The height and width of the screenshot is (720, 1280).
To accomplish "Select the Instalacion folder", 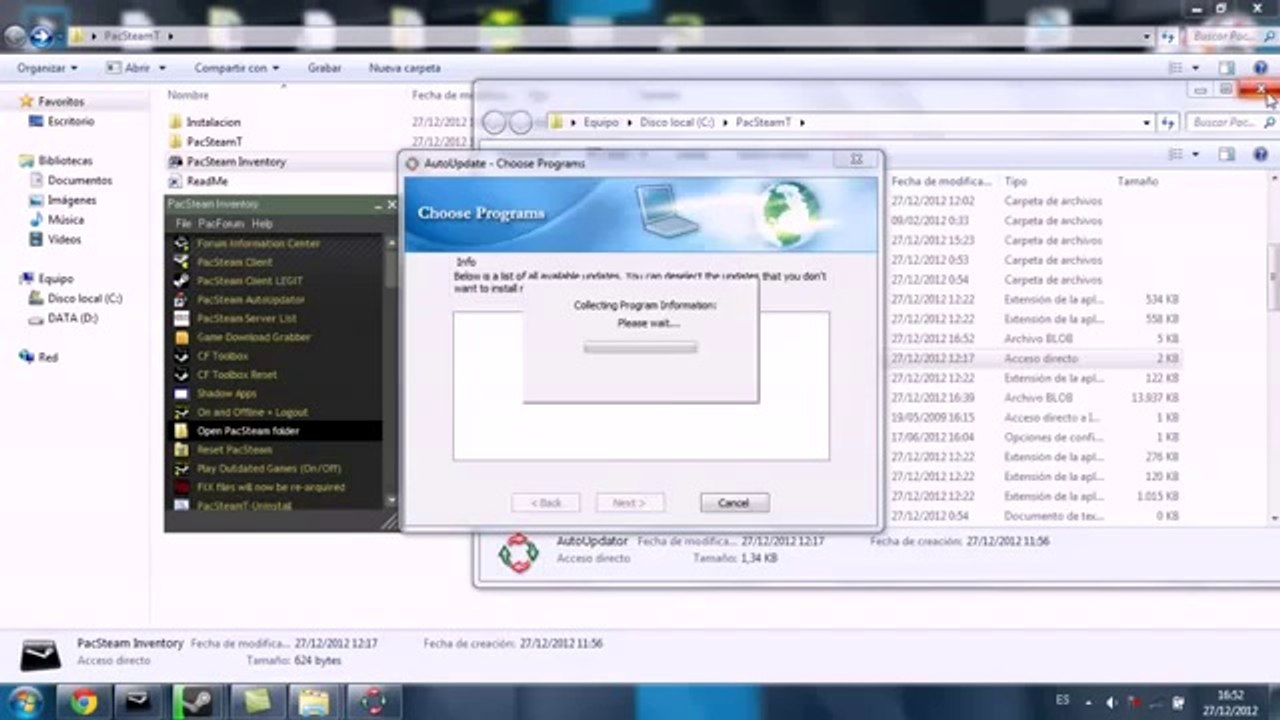I will (x=213, y=122).
